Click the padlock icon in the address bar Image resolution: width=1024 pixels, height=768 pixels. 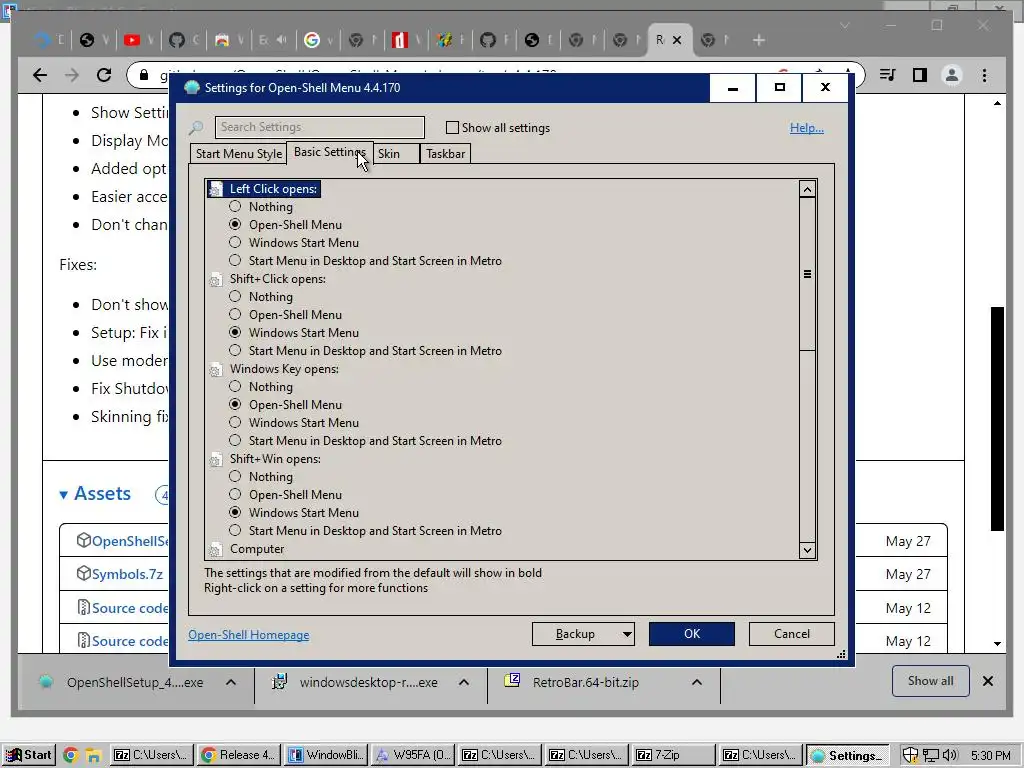[x=144, y=75]
